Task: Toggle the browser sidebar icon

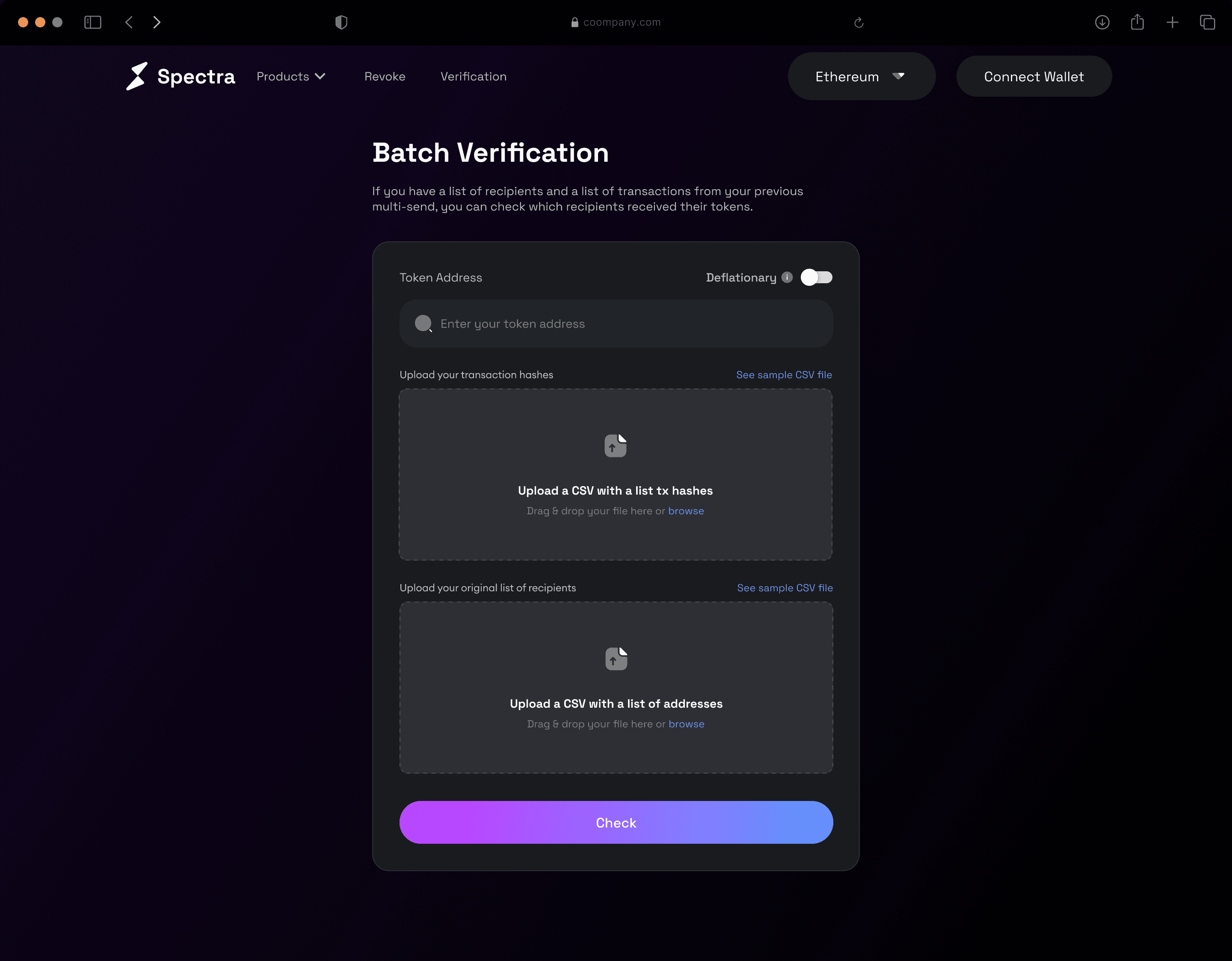Action: (92, 22)
